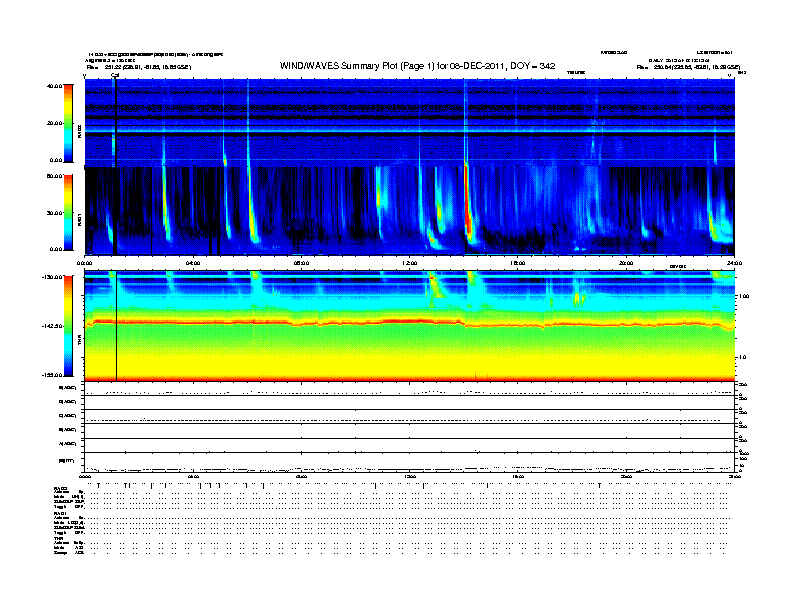Click the 10 tick label on TNR right axis
This screenshot has width=792, height=612.
coord(742,358)
